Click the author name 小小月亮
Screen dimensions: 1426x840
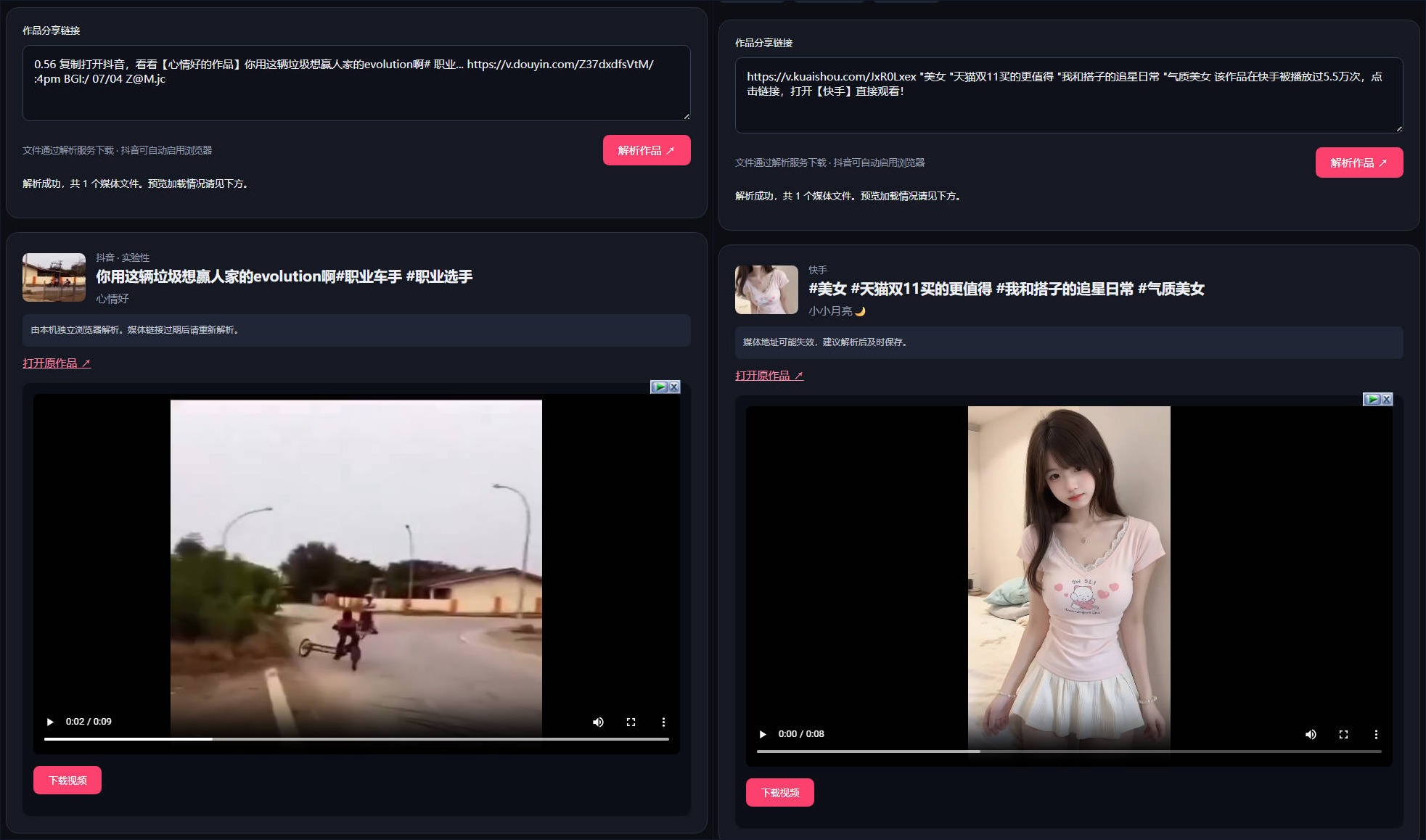pyautogui.click(x=837, y=311)
